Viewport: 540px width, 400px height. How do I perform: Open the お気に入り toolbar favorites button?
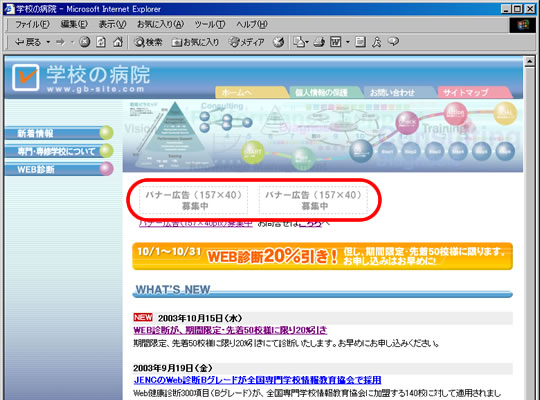point(195,42)
